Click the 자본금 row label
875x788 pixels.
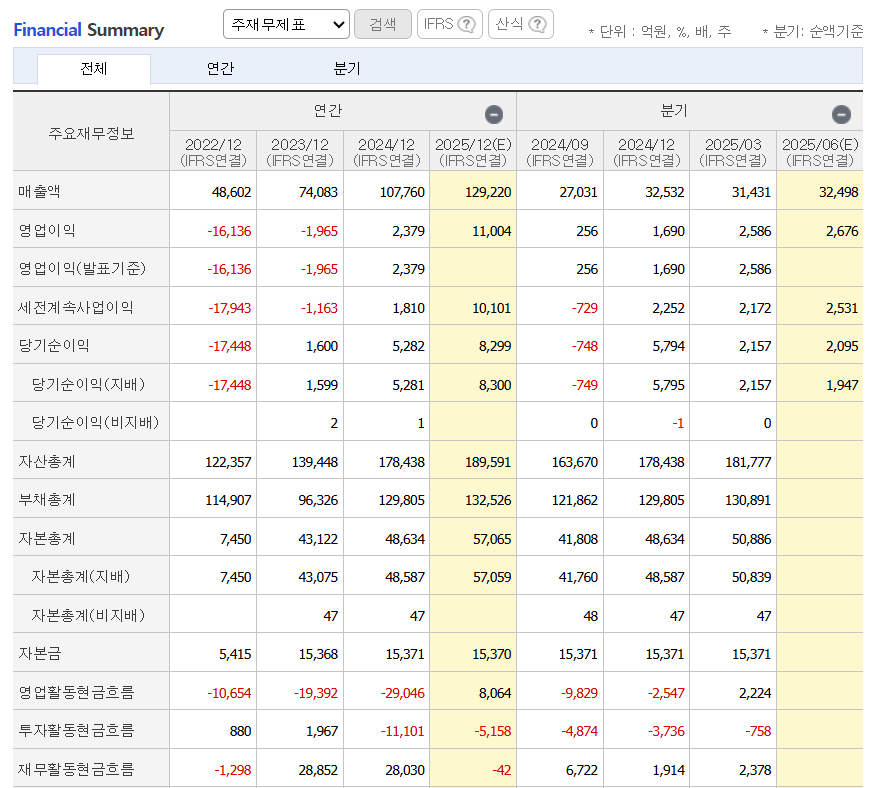(40, 654)
